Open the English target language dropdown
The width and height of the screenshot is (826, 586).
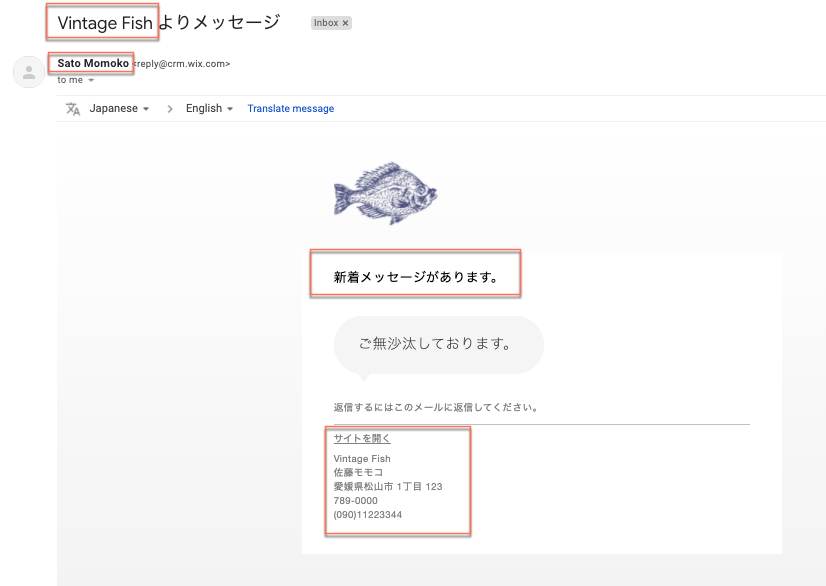pyautogui.click(x=209, y=109)
